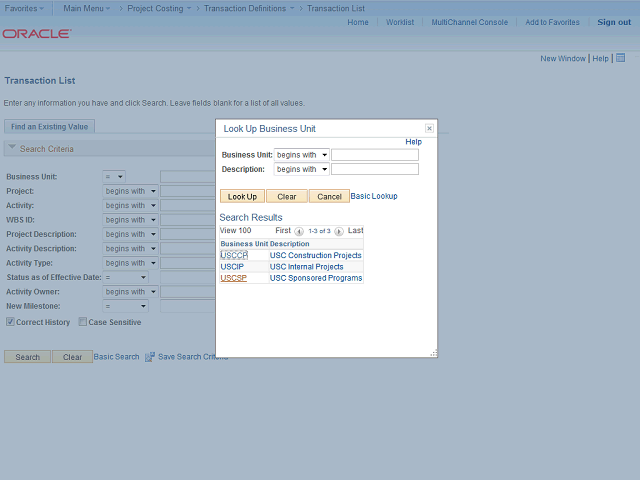Switch to Basic Lookup
The width and height of the screenshot is (640, 480).
click(374, 196)
